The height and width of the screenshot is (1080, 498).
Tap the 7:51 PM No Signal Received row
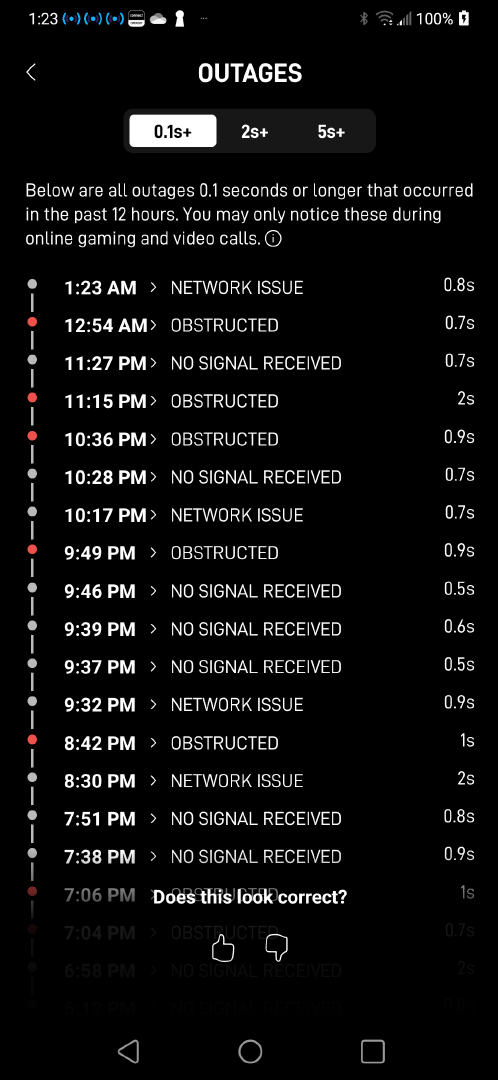(x=252, y=818)
